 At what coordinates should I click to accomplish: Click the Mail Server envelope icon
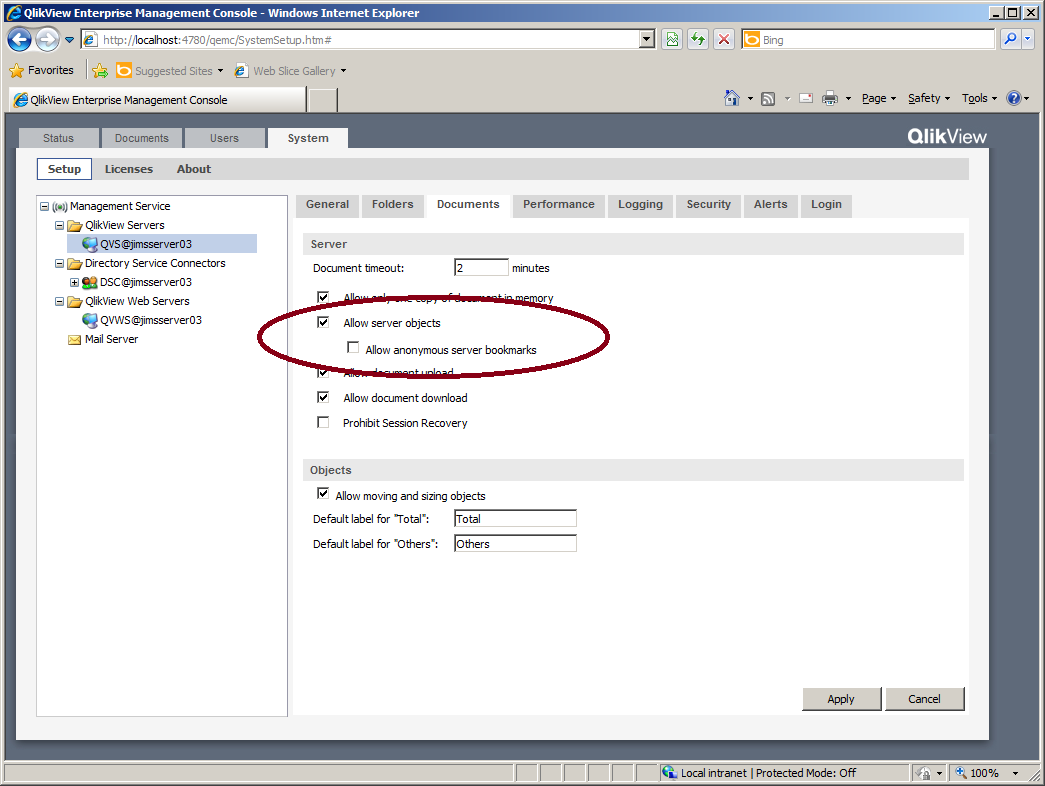point(75,339)
